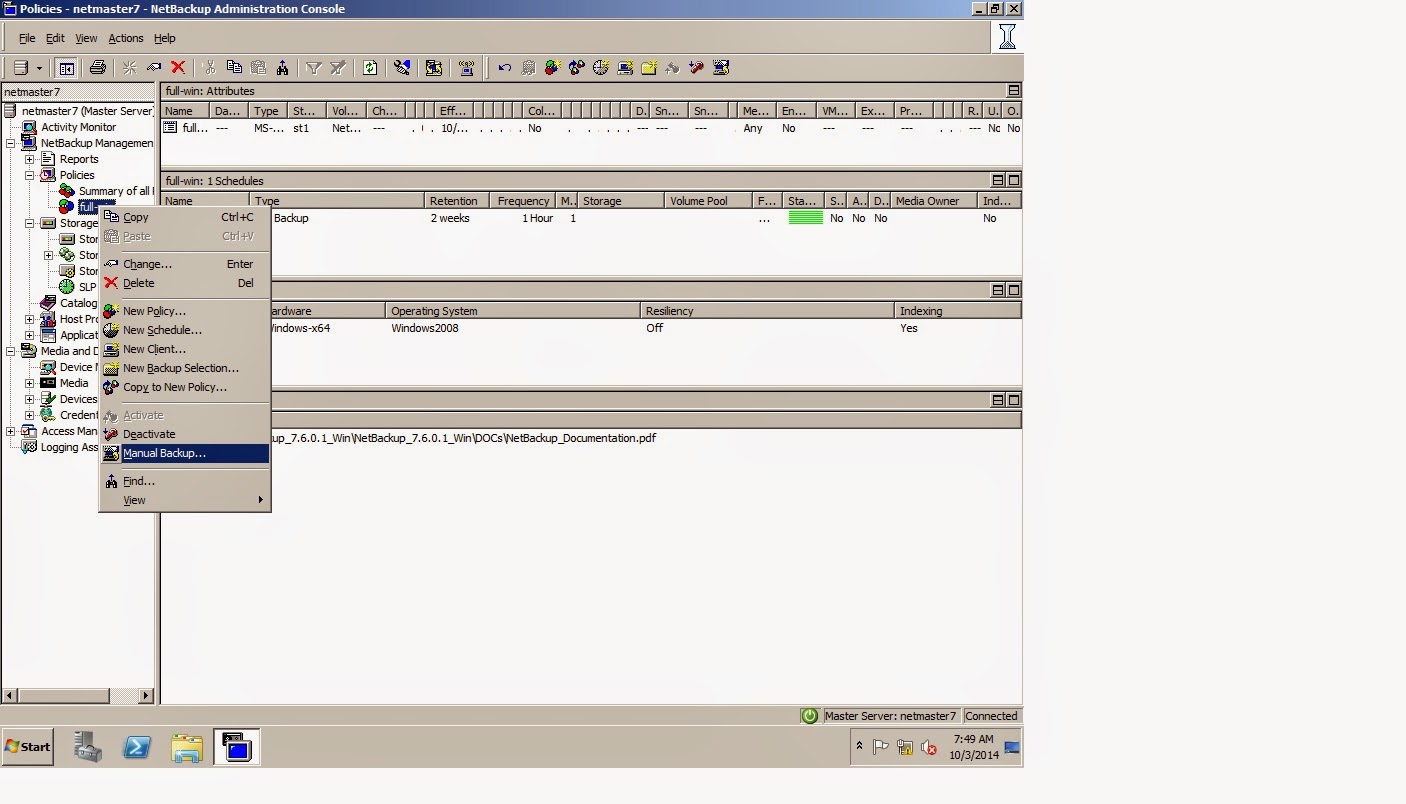Click the red Delete X toolbar icon
This screenshot has height=804, width=1406.
179,67
